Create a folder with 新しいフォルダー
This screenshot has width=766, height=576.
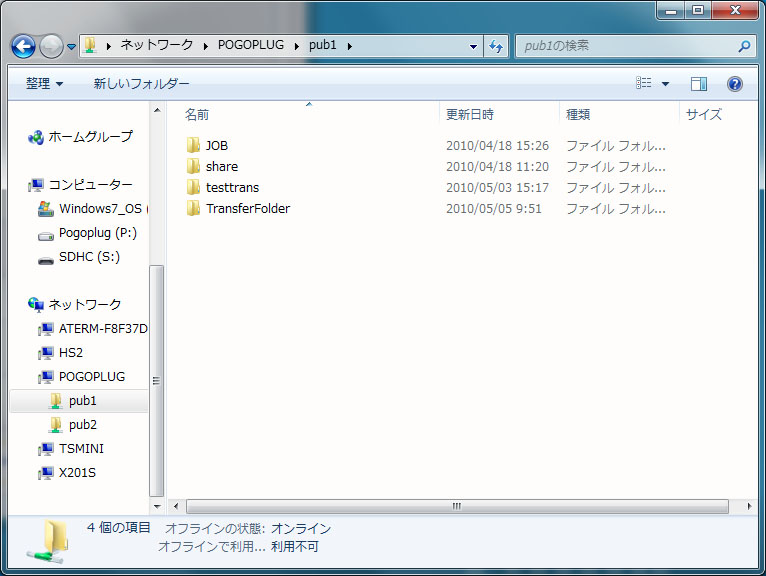coord(141,84)
